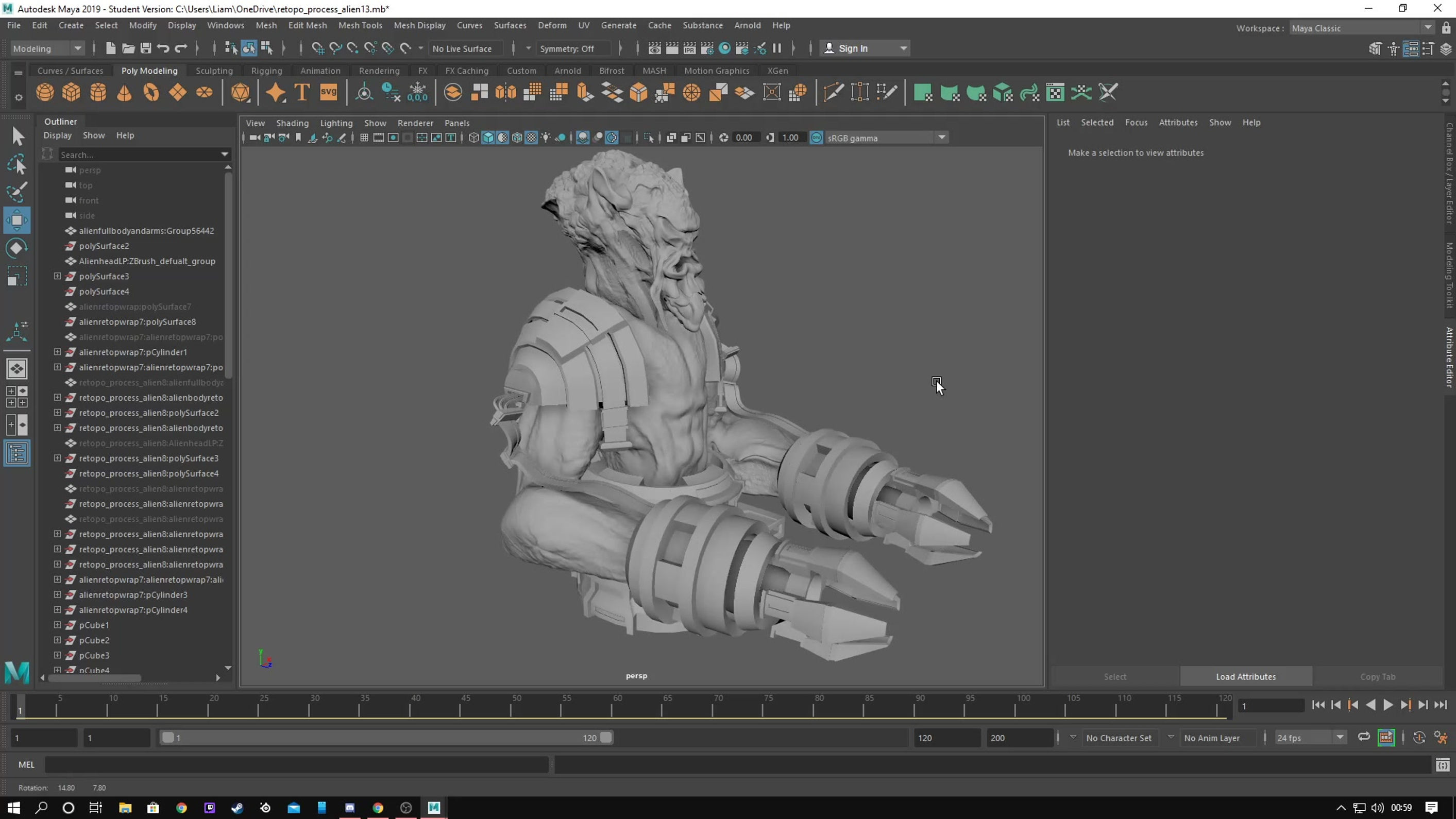Click the playback range slider bar
Image resolution: width=1456 pixels, height=819 pixels.
point(386,738)
